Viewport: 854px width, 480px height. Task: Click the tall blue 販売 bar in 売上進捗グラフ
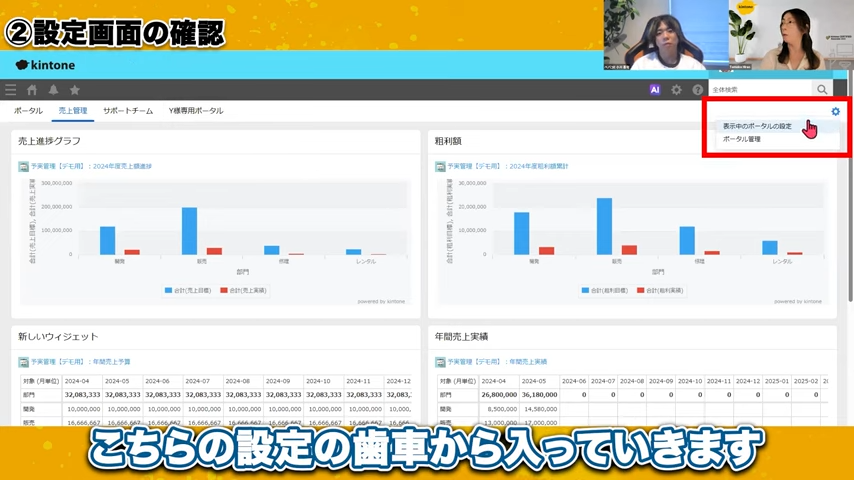(x=190, y=231)
